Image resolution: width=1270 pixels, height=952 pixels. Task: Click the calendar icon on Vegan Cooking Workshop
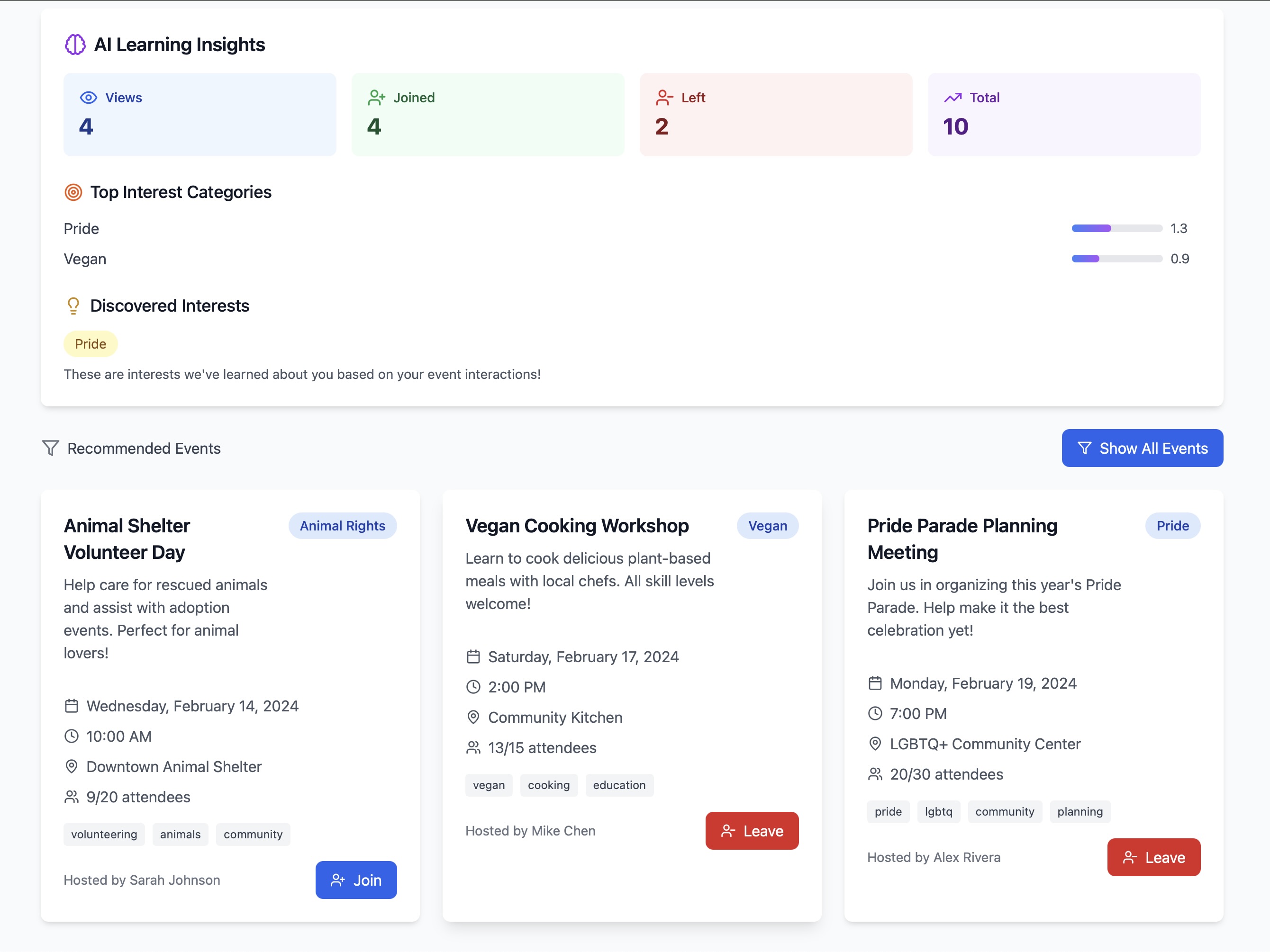473,656
